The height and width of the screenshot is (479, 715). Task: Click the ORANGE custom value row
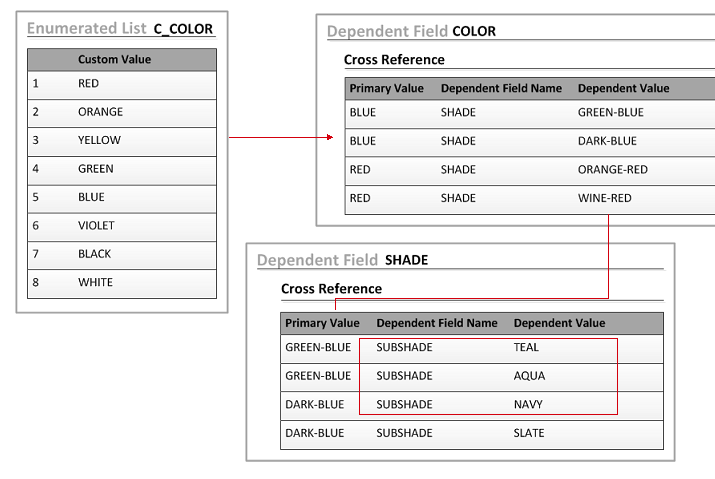click(100, 112)
